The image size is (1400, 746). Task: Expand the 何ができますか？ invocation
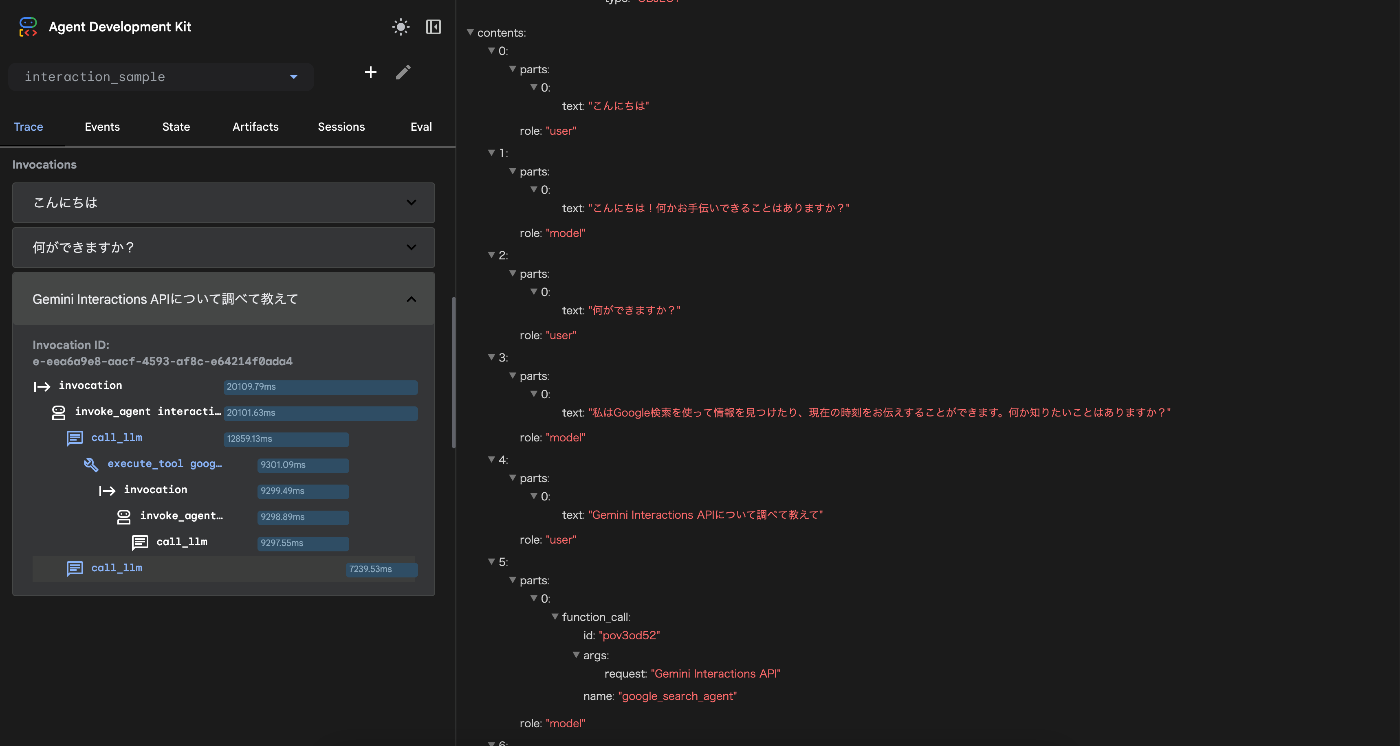pos(224,247)
